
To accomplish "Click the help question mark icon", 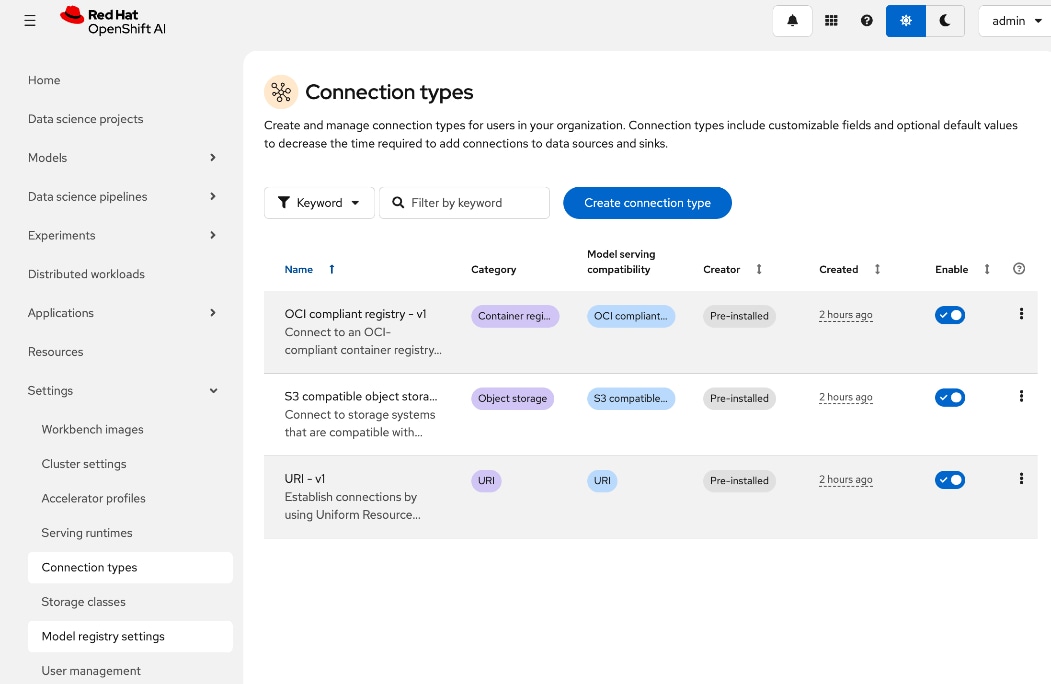I will tap(866, 20).
